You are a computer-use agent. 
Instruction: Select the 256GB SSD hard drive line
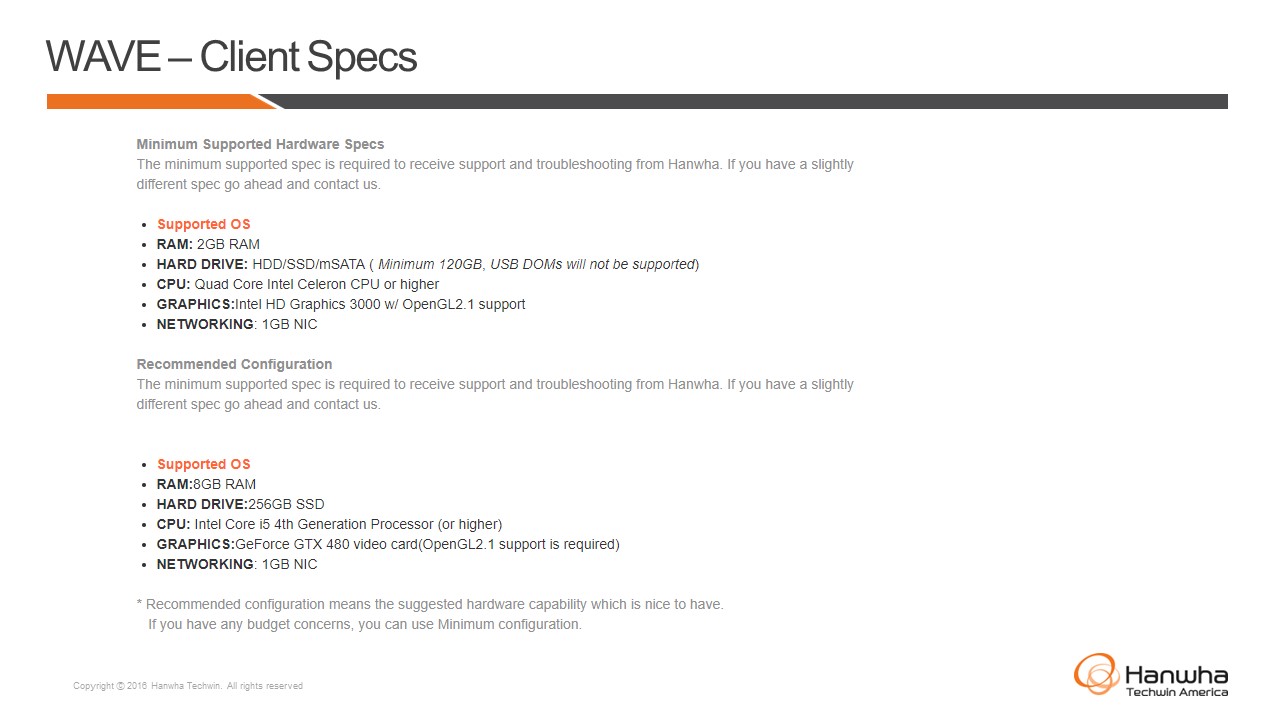point(240,504)
